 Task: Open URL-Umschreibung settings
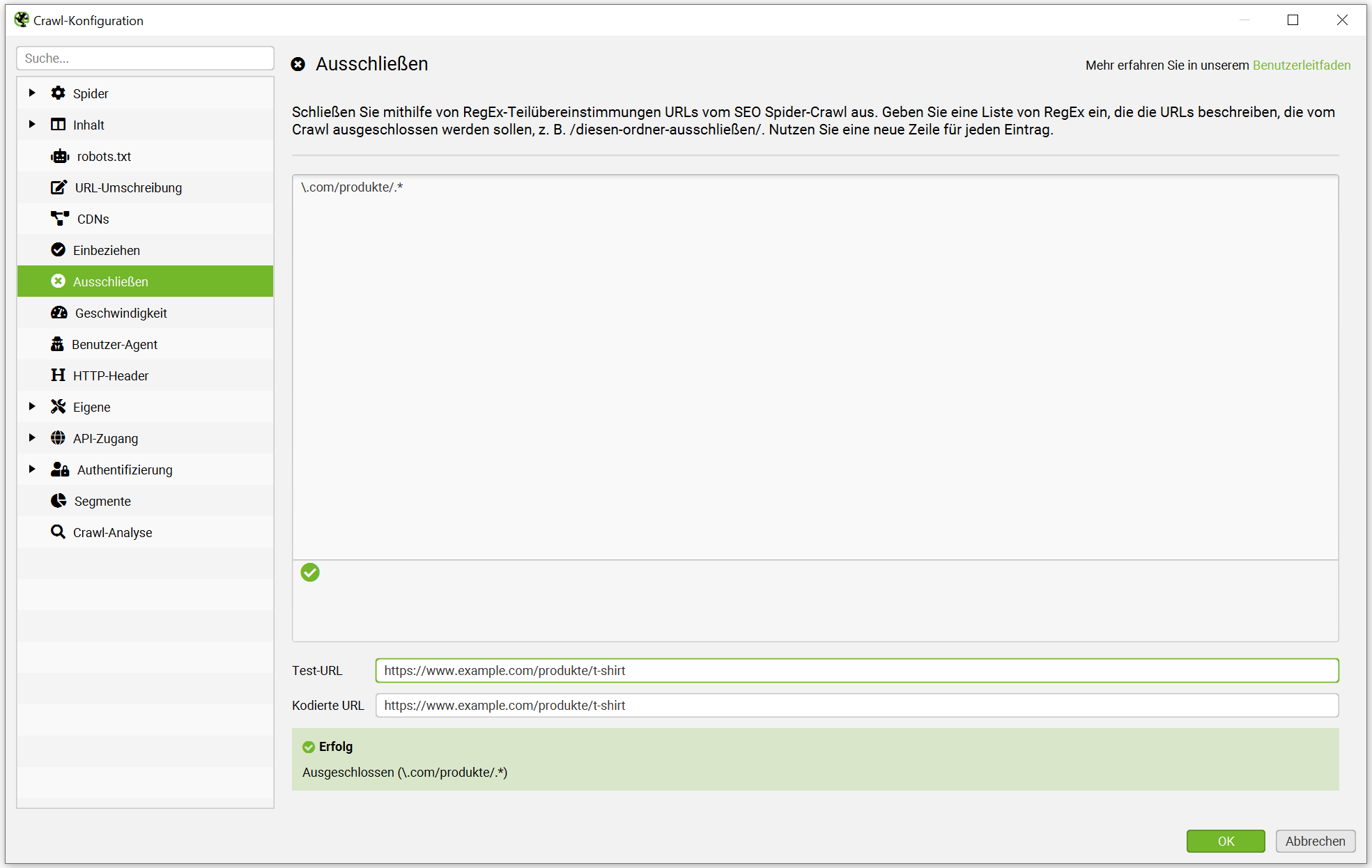point(145,187)
